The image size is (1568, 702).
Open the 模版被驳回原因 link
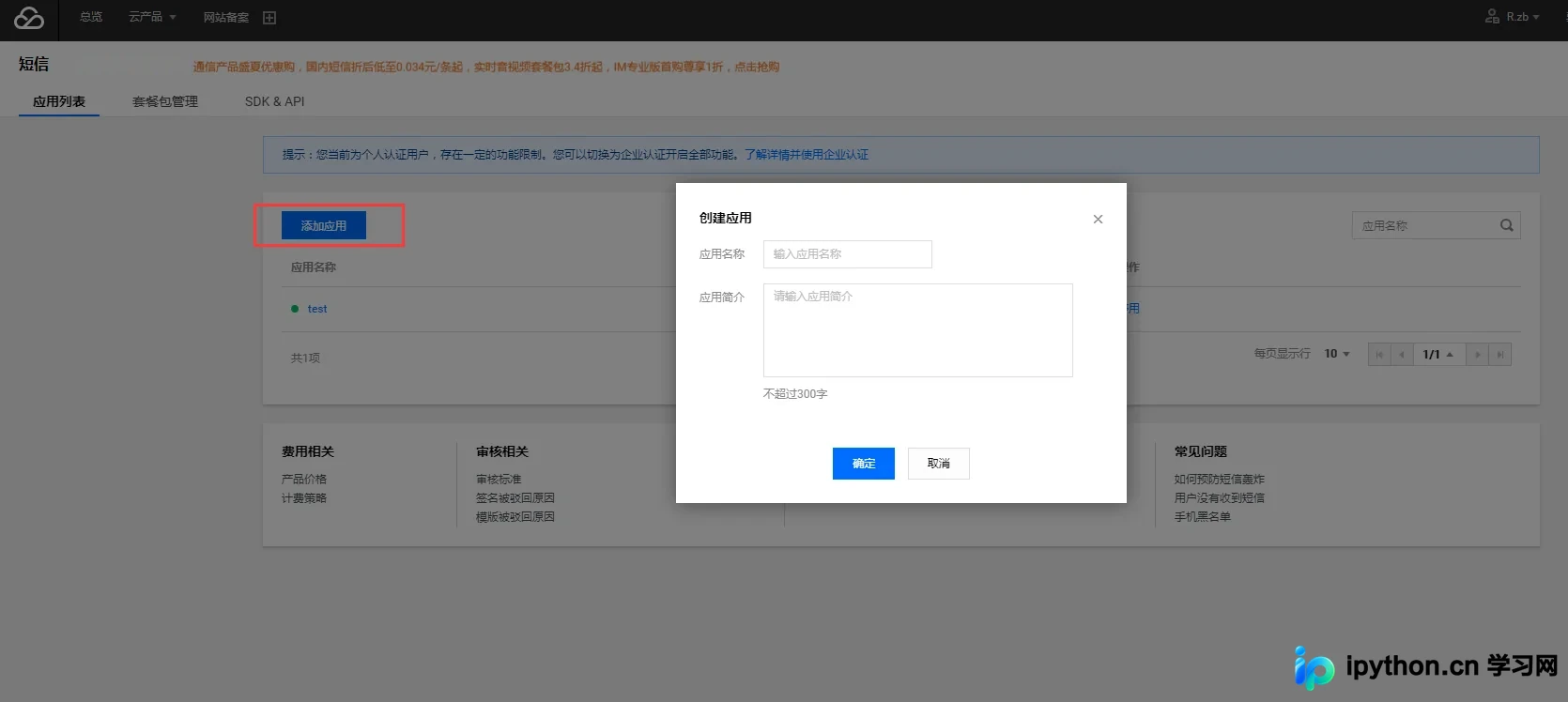coord(515,516)
